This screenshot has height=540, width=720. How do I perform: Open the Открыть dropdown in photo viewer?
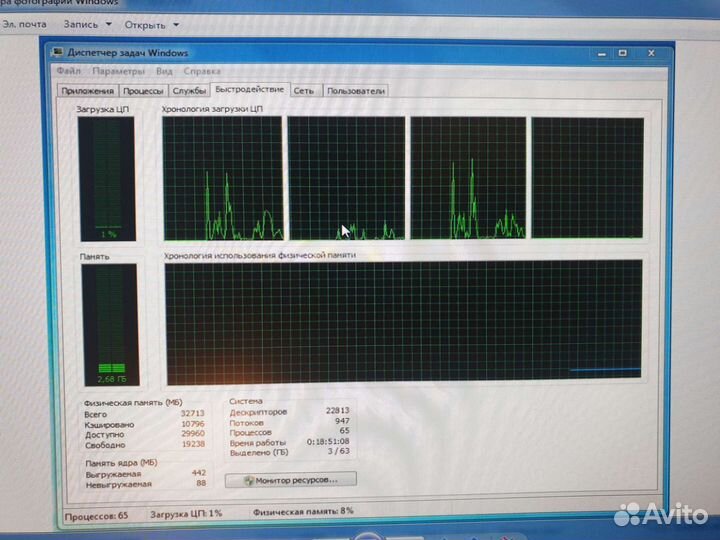151,25
